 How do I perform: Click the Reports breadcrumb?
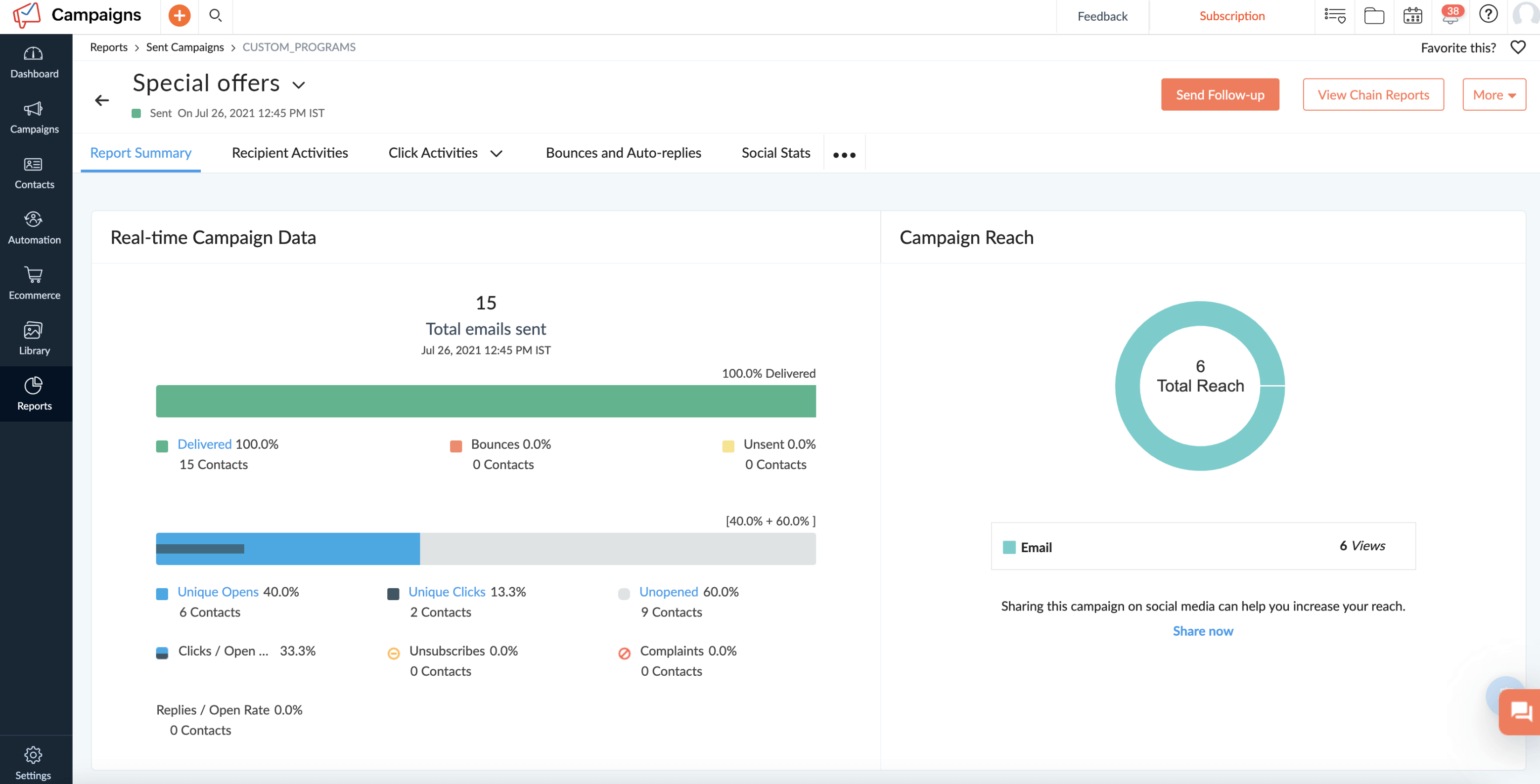coord(109,47)
